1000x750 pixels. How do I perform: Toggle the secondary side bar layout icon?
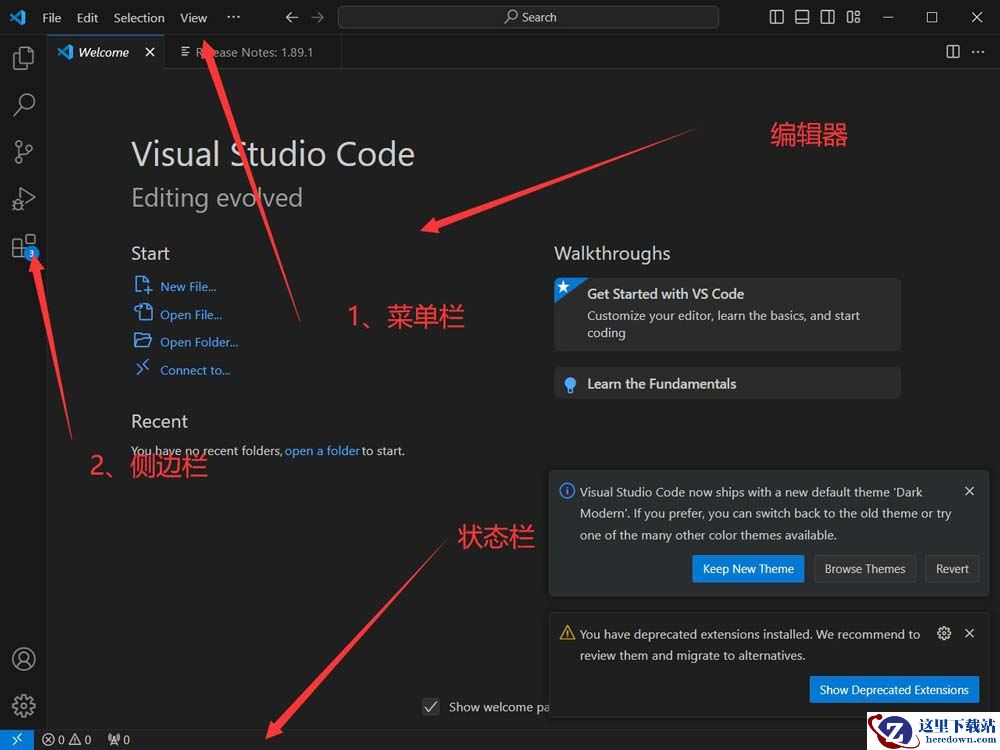coord(827,17)
